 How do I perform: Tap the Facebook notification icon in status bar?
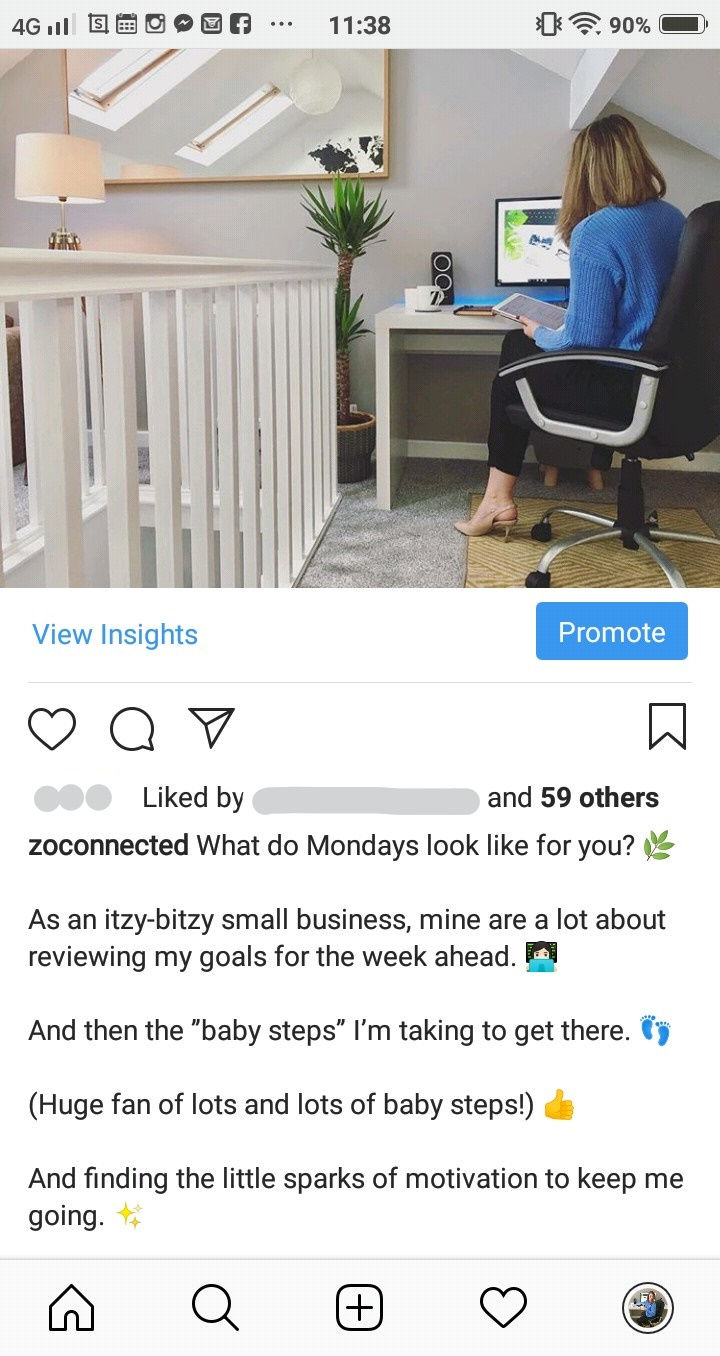(x=239, y=24)
